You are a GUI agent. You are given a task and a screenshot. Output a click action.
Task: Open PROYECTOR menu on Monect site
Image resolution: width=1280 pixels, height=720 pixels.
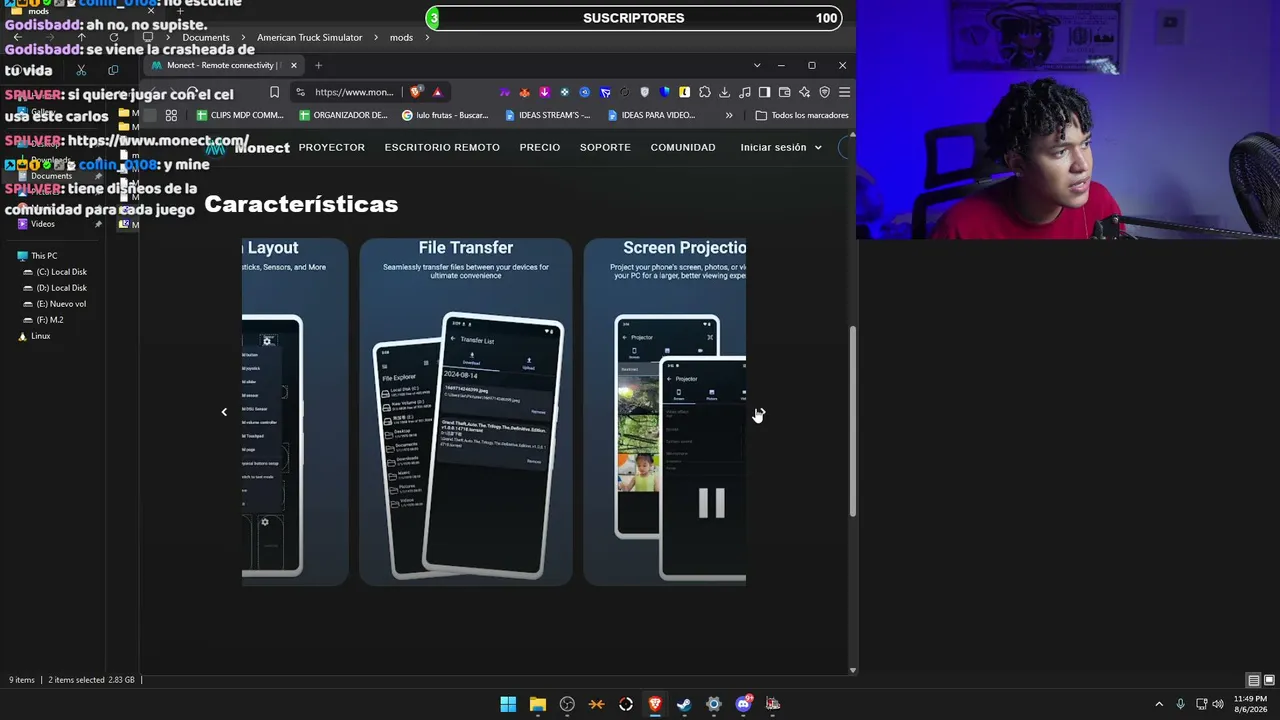pyautogui.click(x=332, y=147)
